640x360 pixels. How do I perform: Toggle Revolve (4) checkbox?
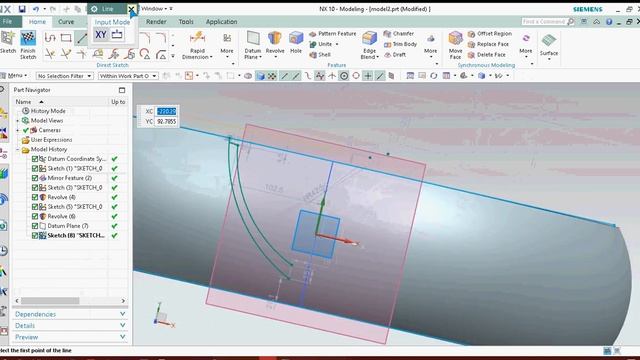click(35, 197)
